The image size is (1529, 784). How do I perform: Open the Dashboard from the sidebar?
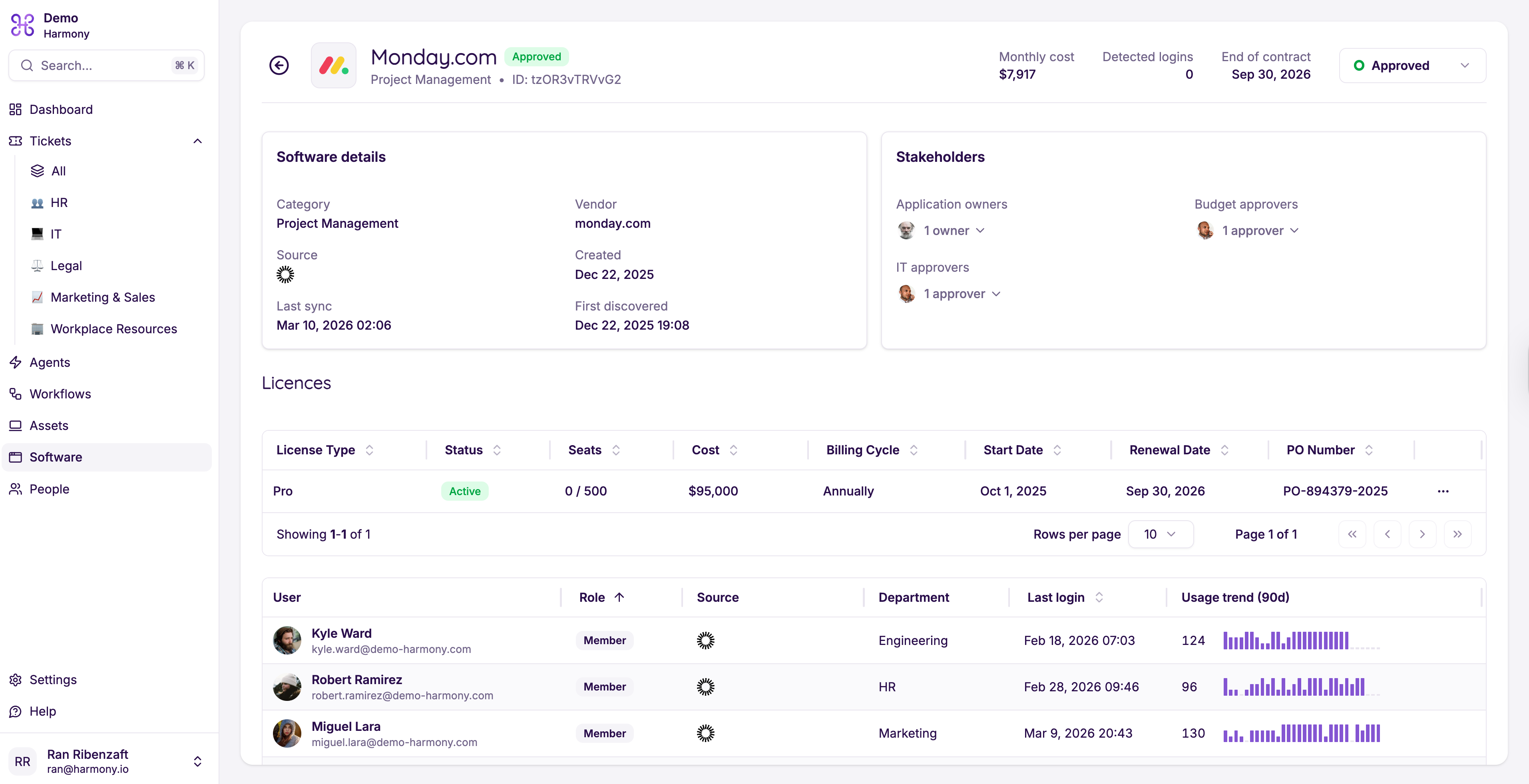click(61, 109)
